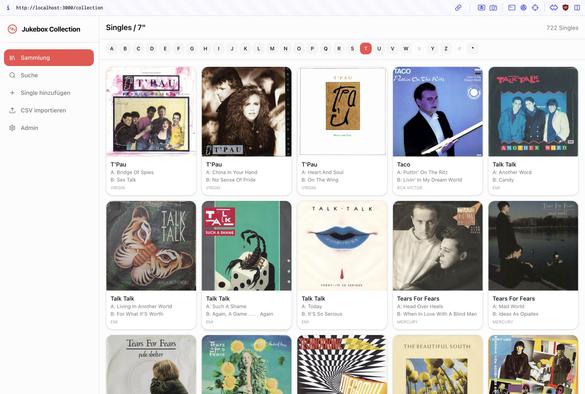Click the plus icon for Single hinzufügen
Image resolution: width=585 pixels, height=394 pixels.
tap(12, 93)
